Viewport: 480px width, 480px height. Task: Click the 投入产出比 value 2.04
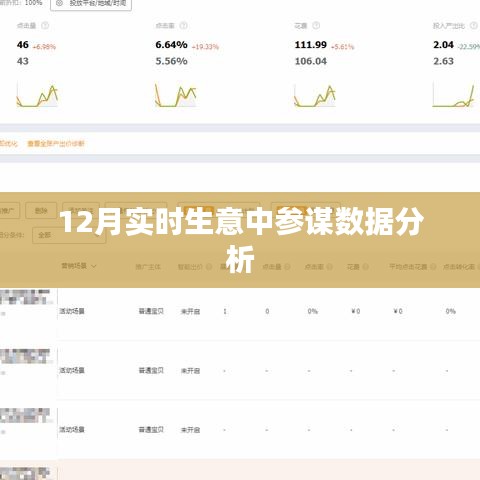[443, 45]
